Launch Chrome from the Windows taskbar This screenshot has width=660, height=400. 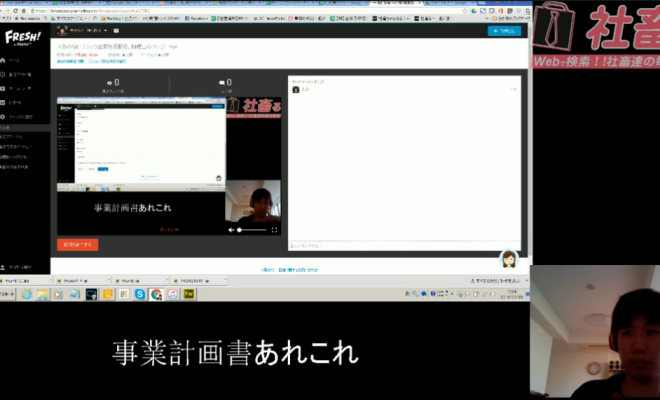(156, 294)
